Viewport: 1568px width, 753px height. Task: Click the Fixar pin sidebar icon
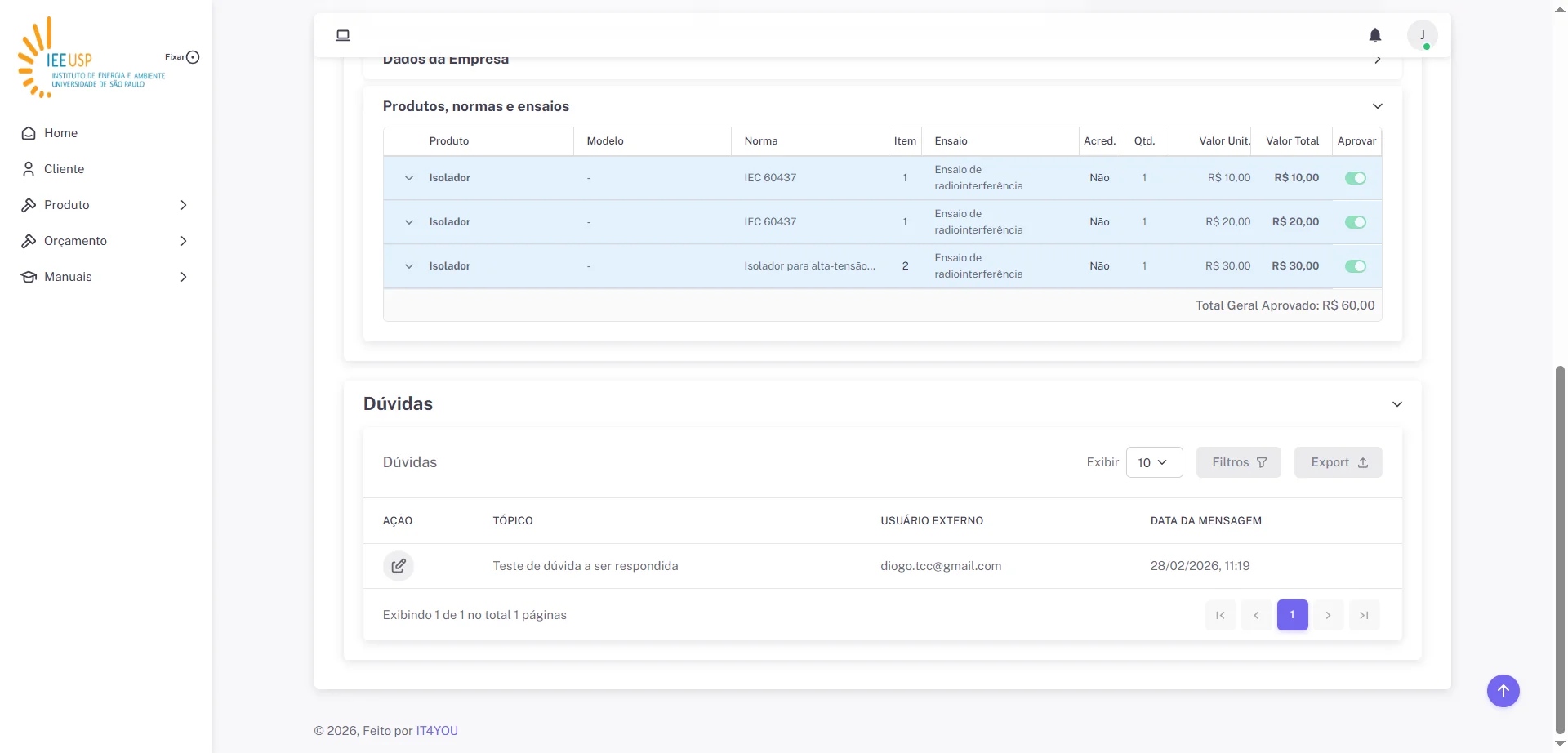193,57
